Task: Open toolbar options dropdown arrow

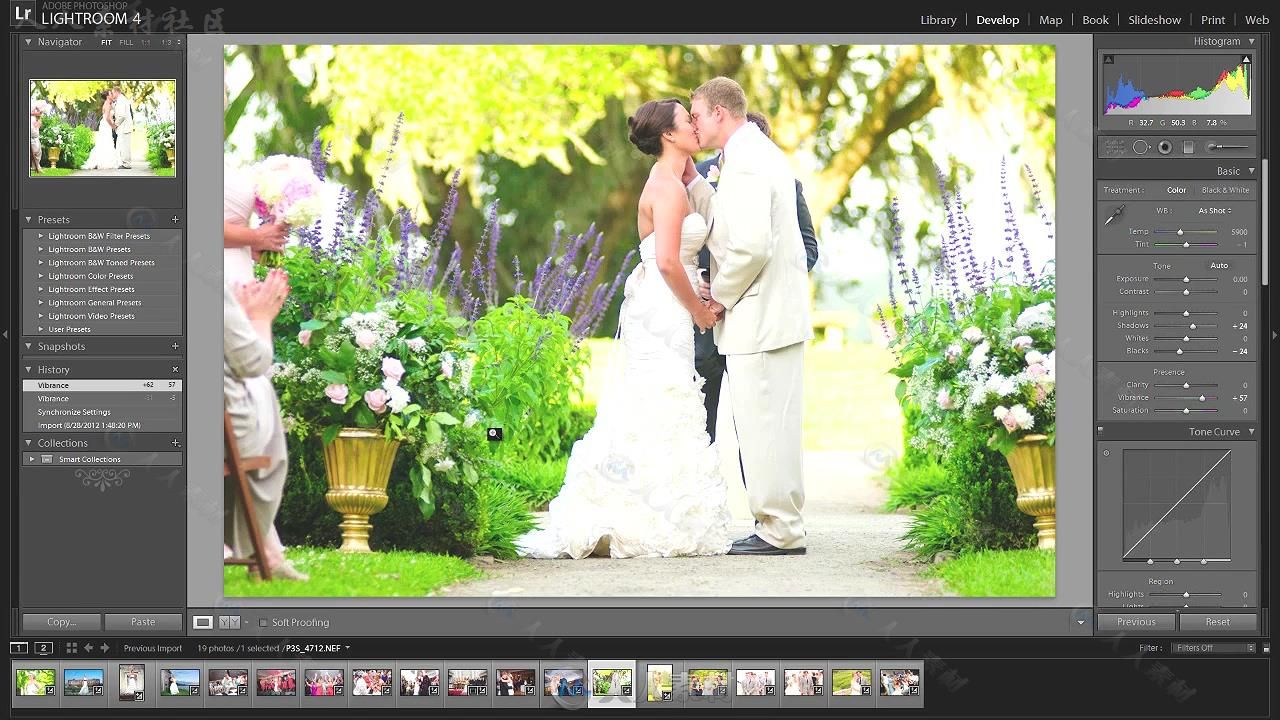Action: (1080, 623)
